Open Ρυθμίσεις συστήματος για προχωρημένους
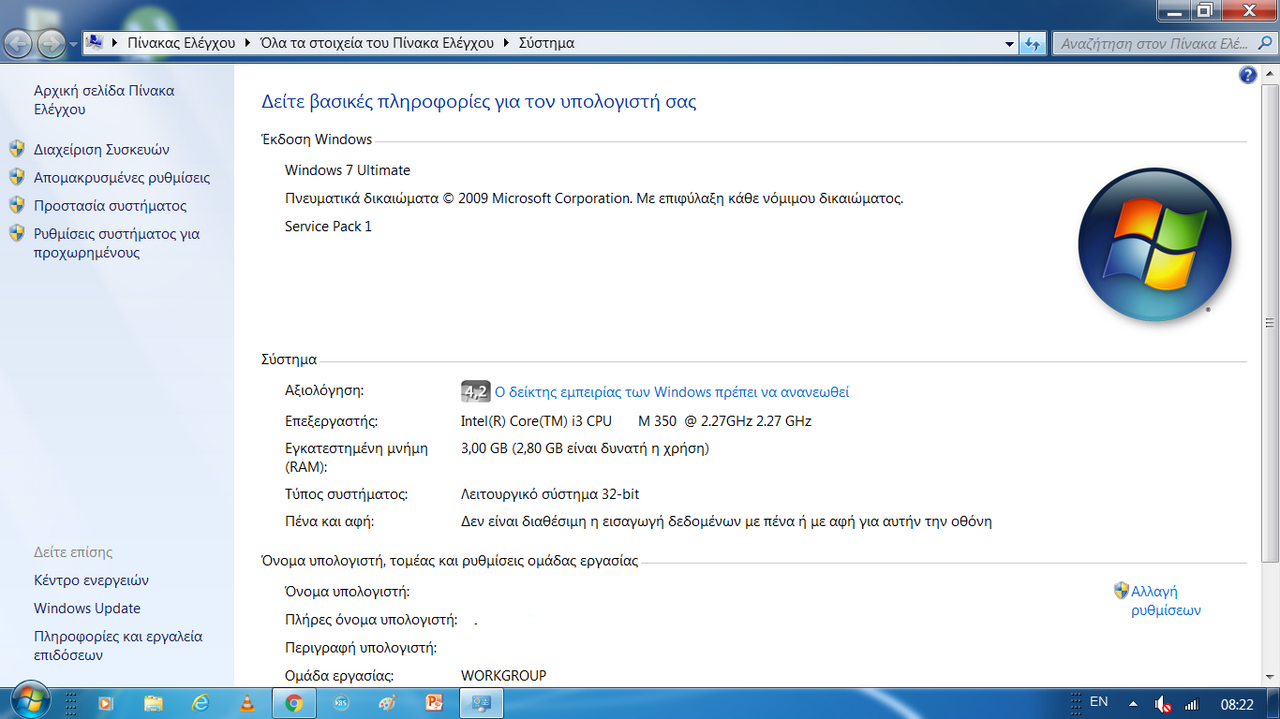The image size is (1280, 719). click(117, 243)
